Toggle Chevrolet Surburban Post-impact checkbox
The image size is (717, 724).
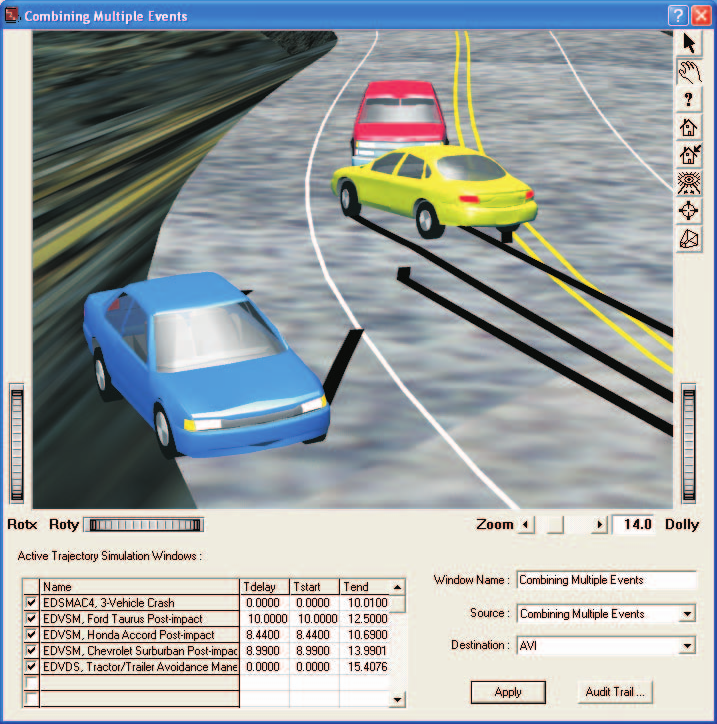click(x=31, y=651)
